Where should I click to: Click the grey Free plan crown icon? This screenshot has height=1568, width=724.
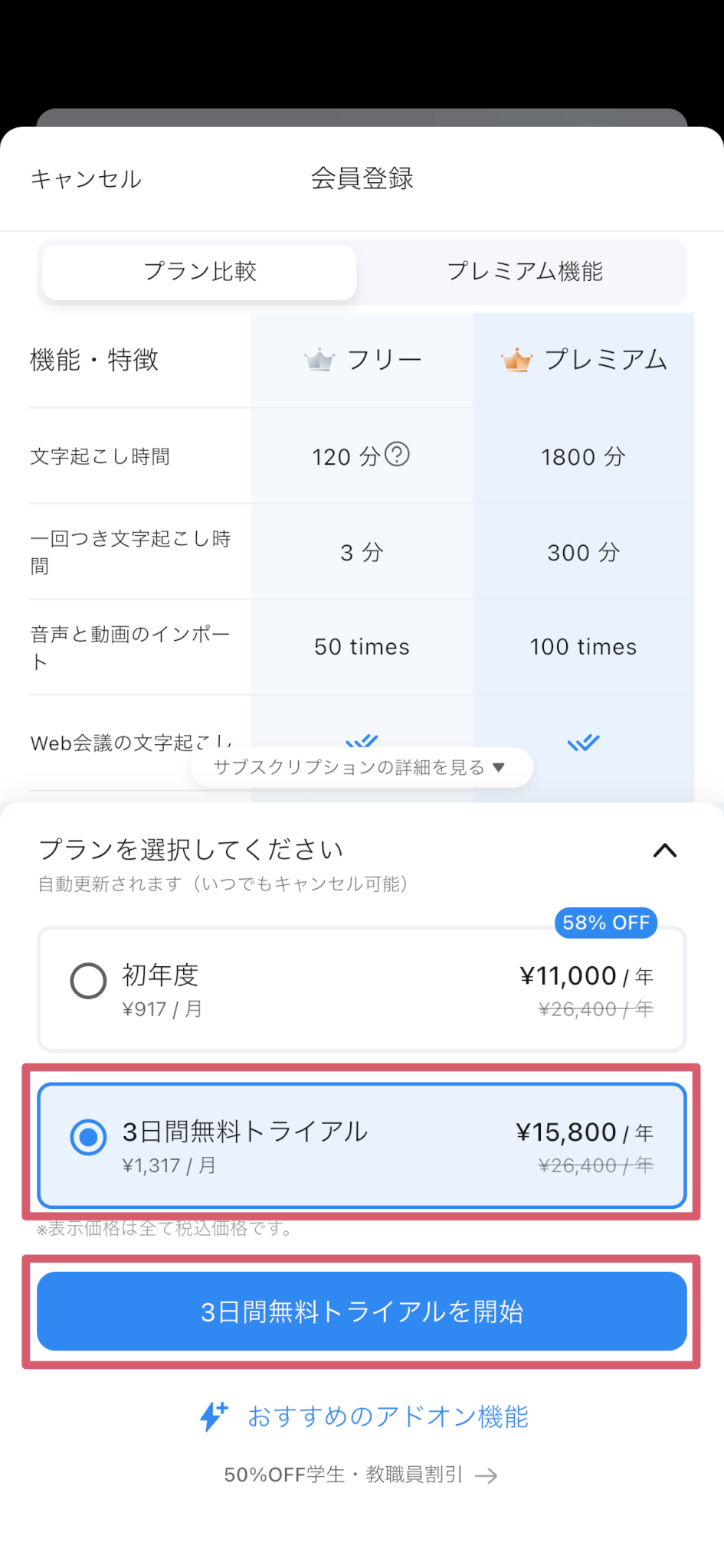[319, 359]
